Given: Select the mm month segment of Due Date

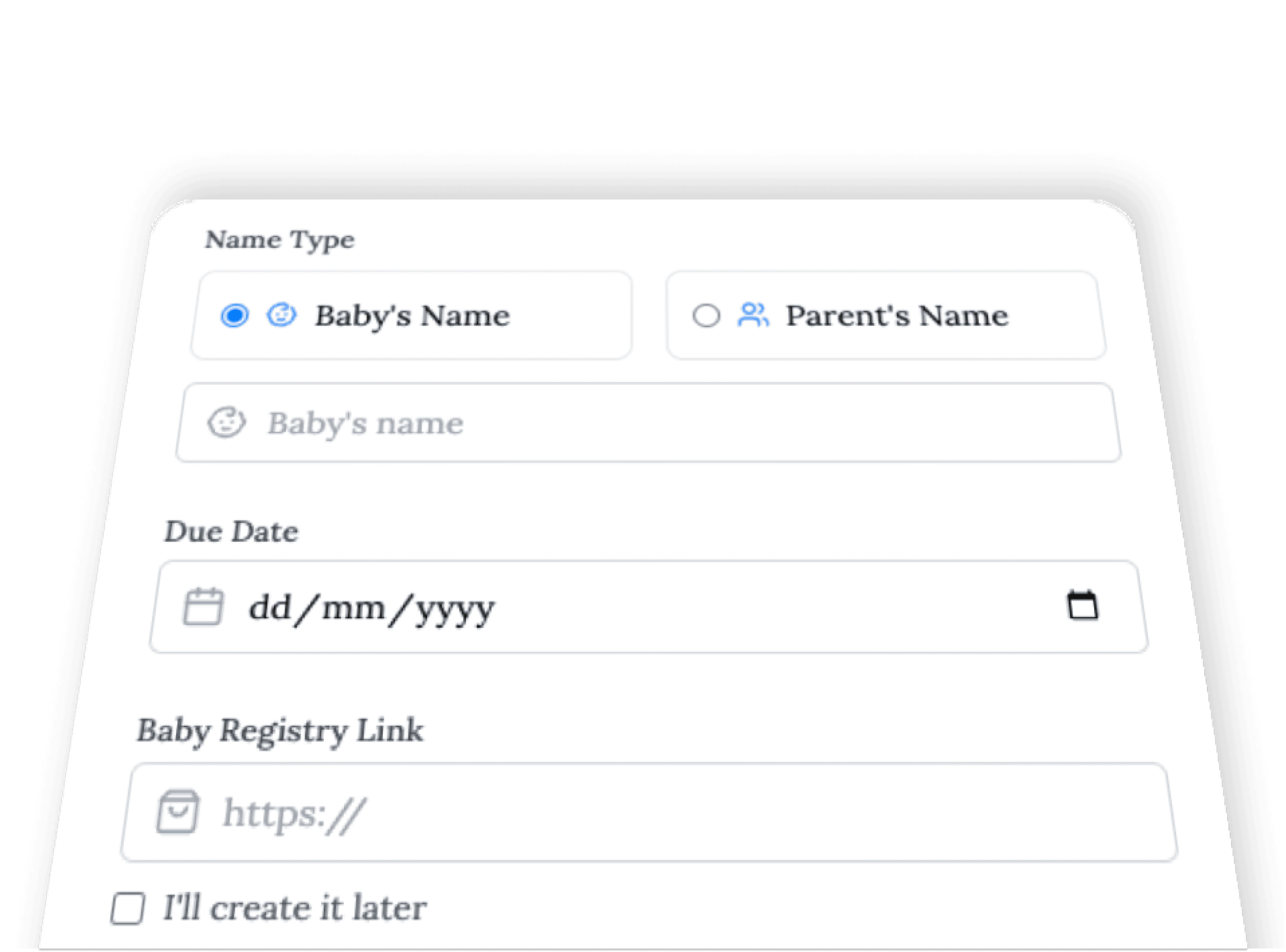Looking at the screenshot, I should (x=354, y=607).
